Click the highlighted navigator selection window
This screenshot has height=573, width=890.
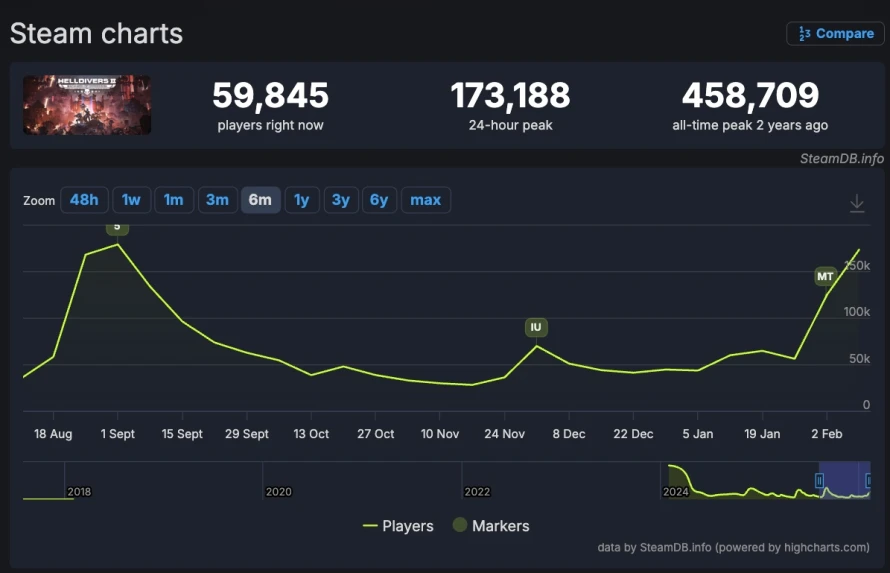coord(844,480)
